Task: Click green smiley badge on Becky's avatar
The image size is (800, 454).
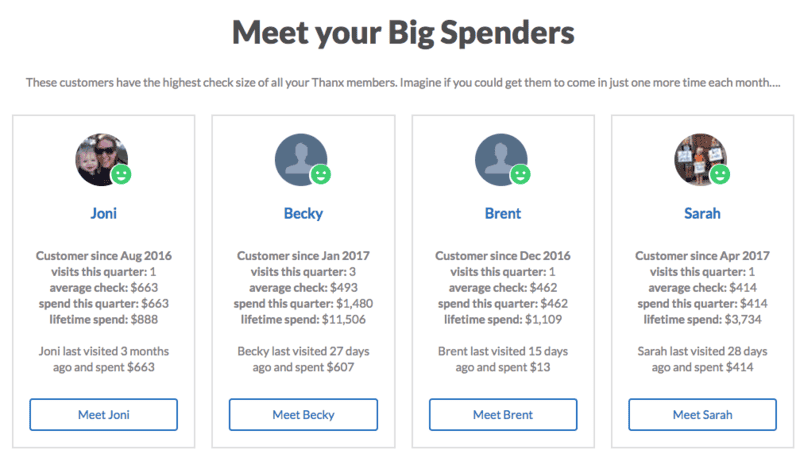Action: pyautogui.click(x=321, y=175)
